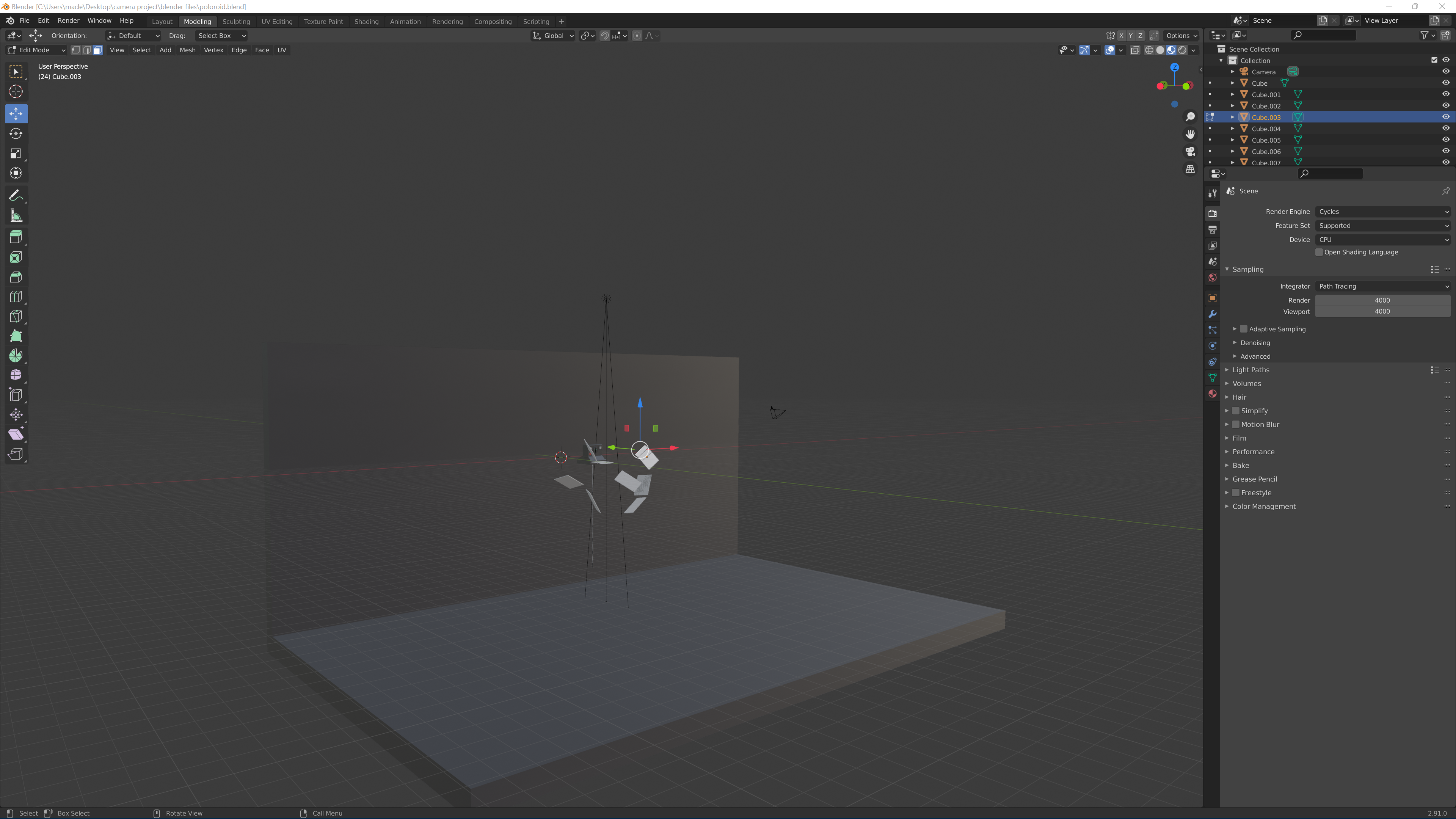Switch to the Sculpting workspace tab
Image resolution: width=1456 pixels, height=819 pixels.
(x=236, y=22)
